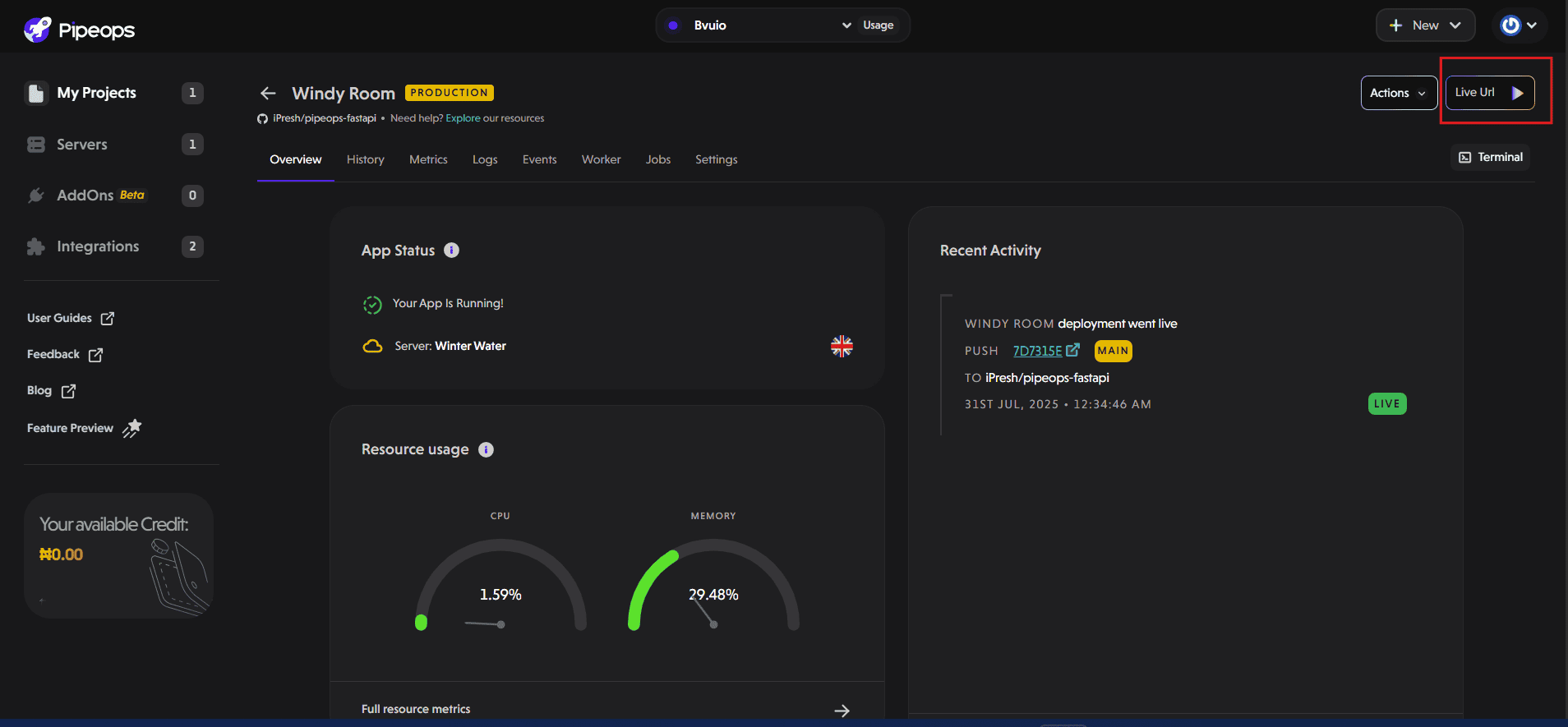Open the User Guides external link
The height and width of the screenshot is (727, 1568).
[71, 318]
